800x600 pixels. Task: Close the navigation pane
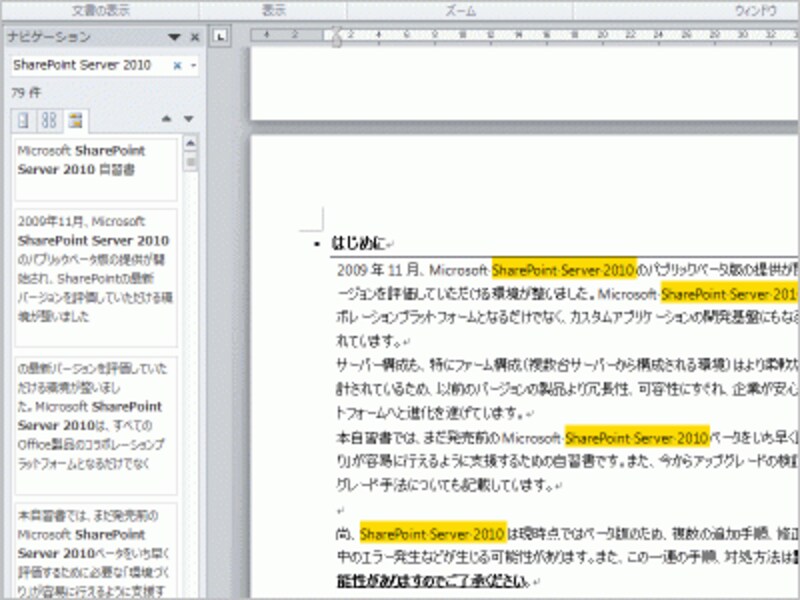click(195, 37)
